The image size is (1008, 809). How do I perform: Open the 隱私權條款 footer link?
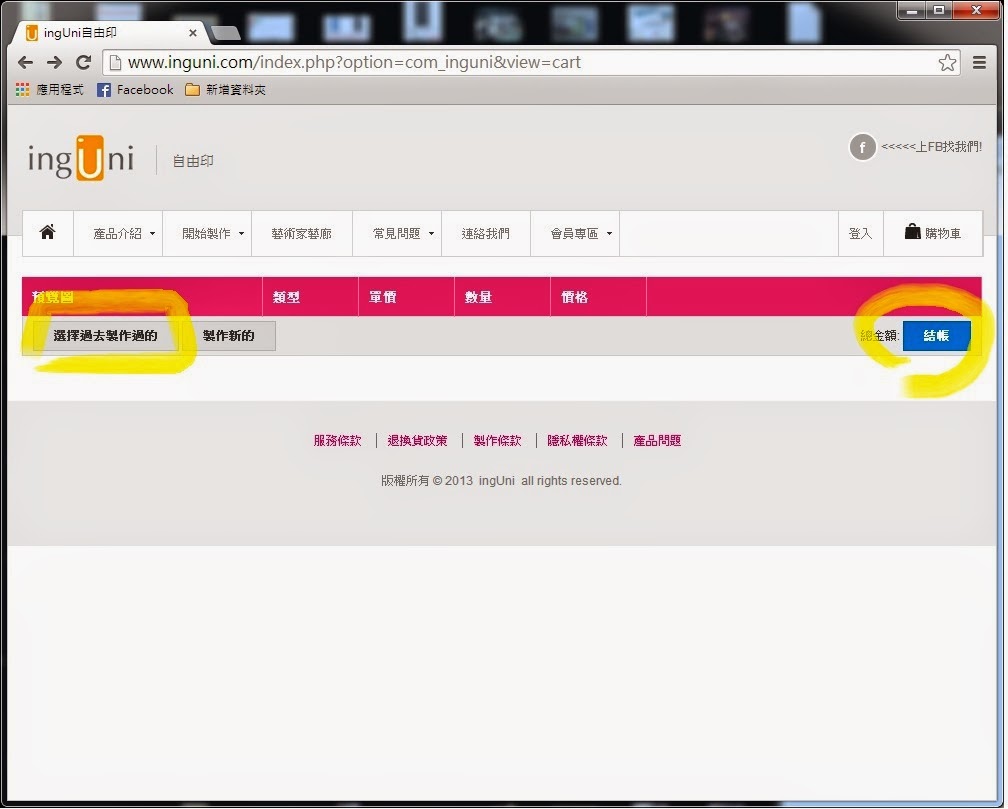[x=577, y=441]
